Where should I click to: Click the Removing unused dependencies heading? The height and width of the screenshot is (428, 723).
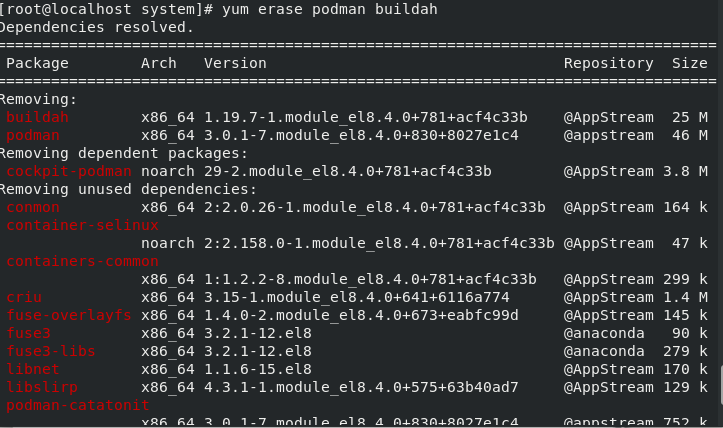pyautogui.click(x=128, y=189)
